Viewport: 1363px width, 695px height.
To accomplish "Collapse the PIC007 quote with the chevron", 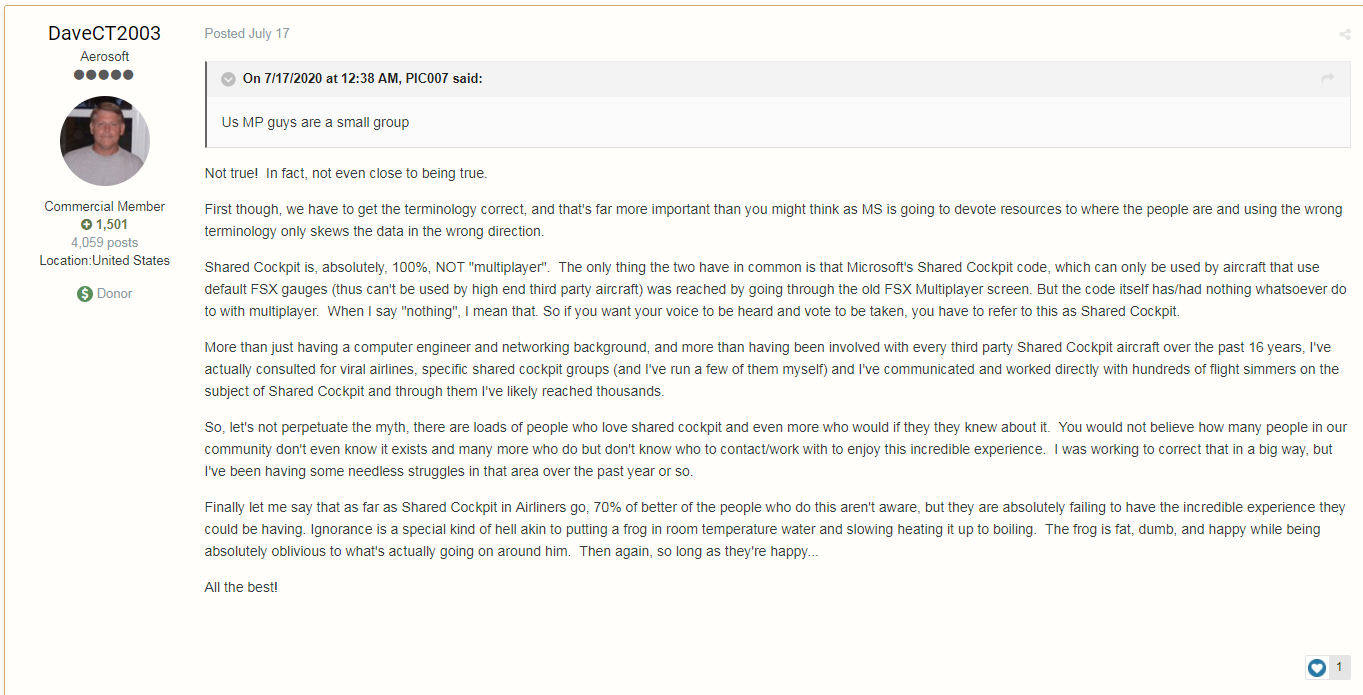I will tap(228, 79).
